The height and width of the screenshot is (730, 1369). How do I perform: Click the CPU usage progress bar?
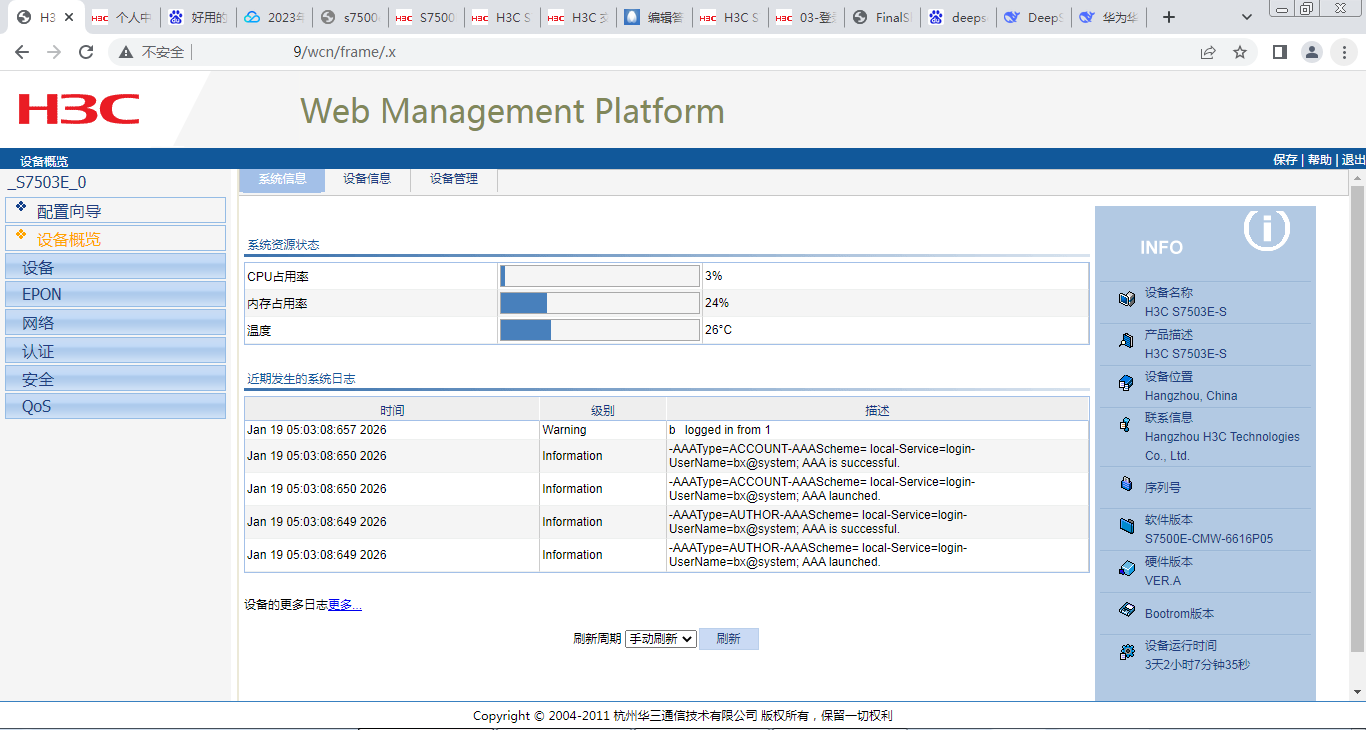600,276
